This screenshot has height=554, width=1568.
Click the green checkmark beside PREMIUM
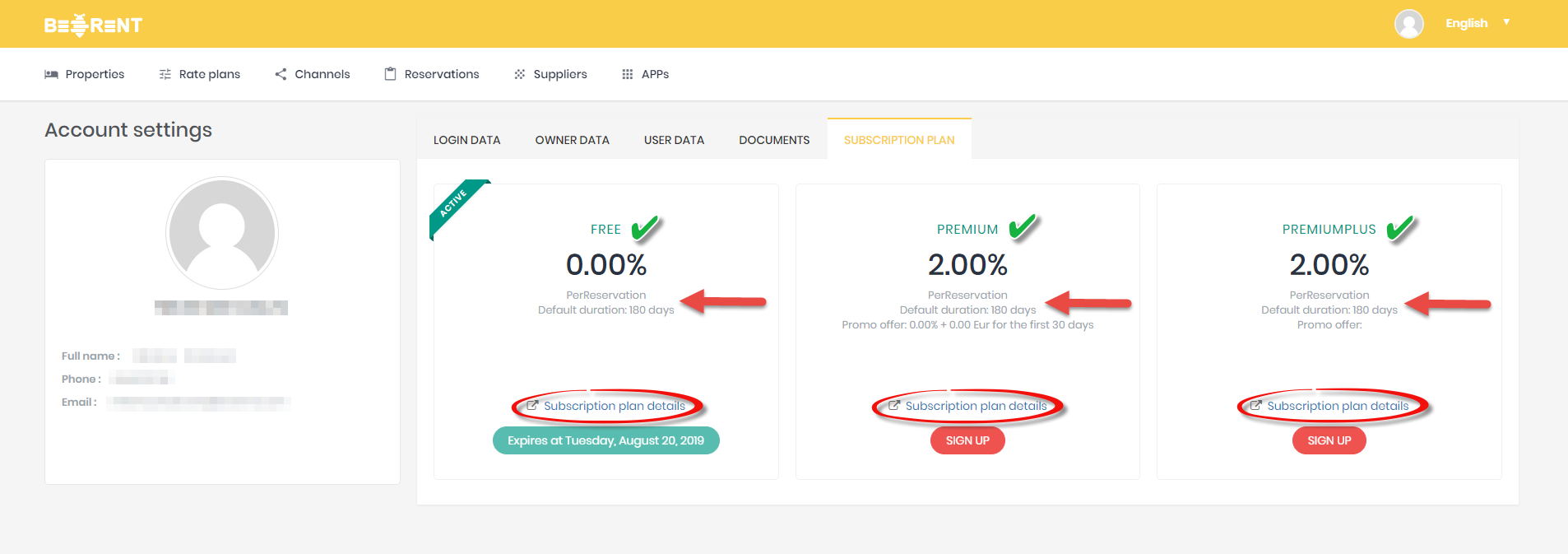click(x=1023, y=227)
